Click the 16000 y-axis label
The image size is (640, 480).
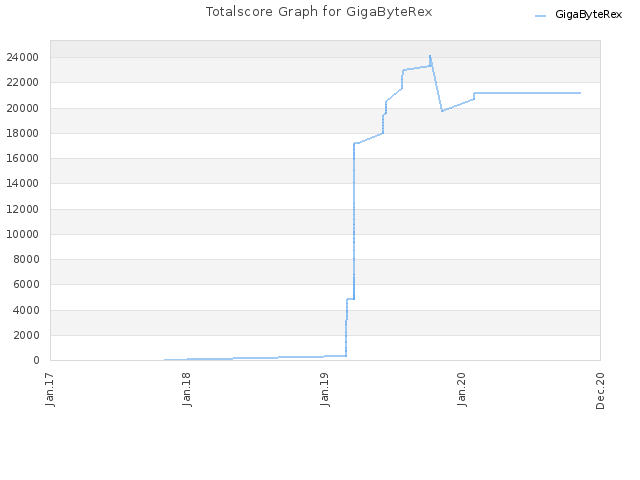pos(22,158)
